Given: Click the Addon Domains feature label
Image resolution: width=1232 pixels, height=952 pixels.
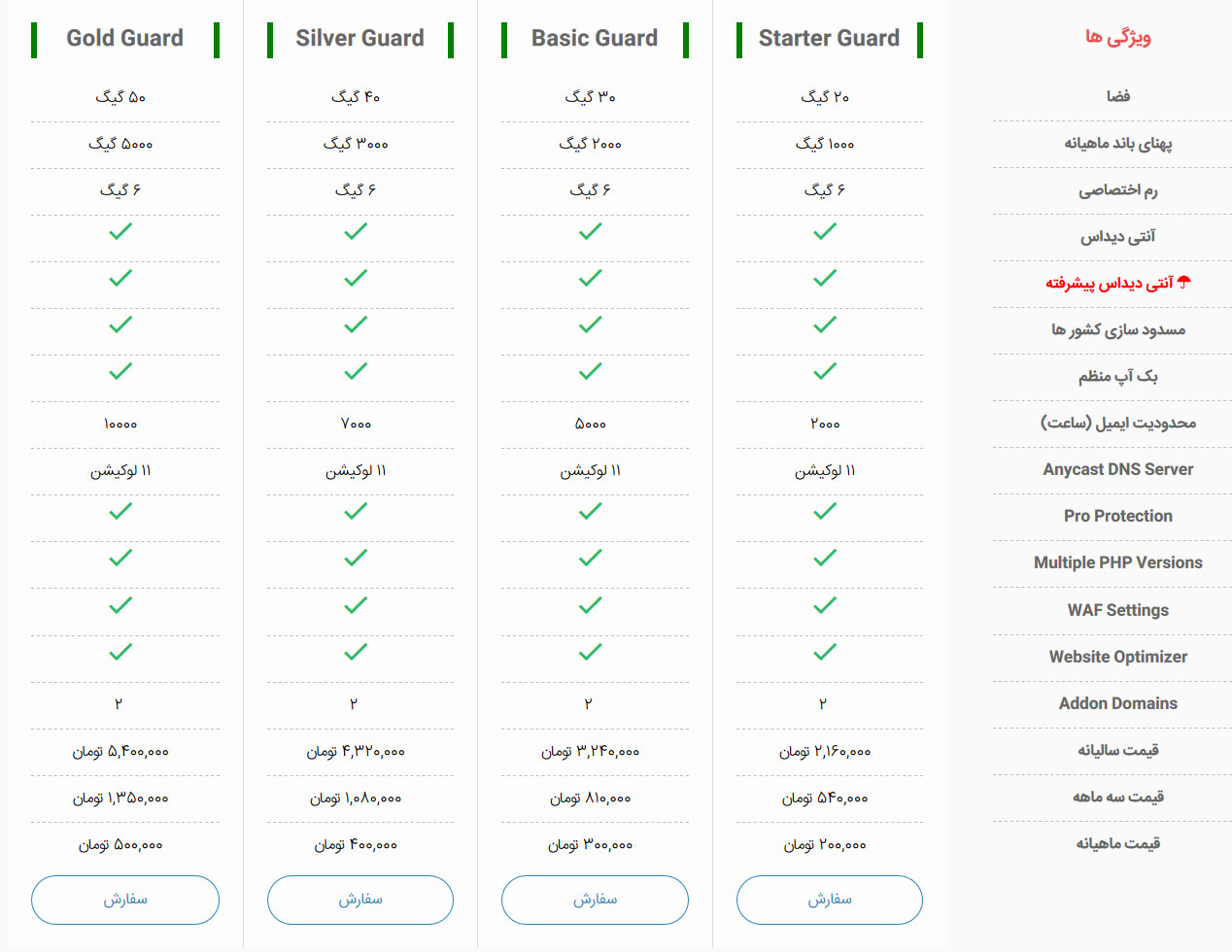Looking at the screenshot, I should point(1118,703).
